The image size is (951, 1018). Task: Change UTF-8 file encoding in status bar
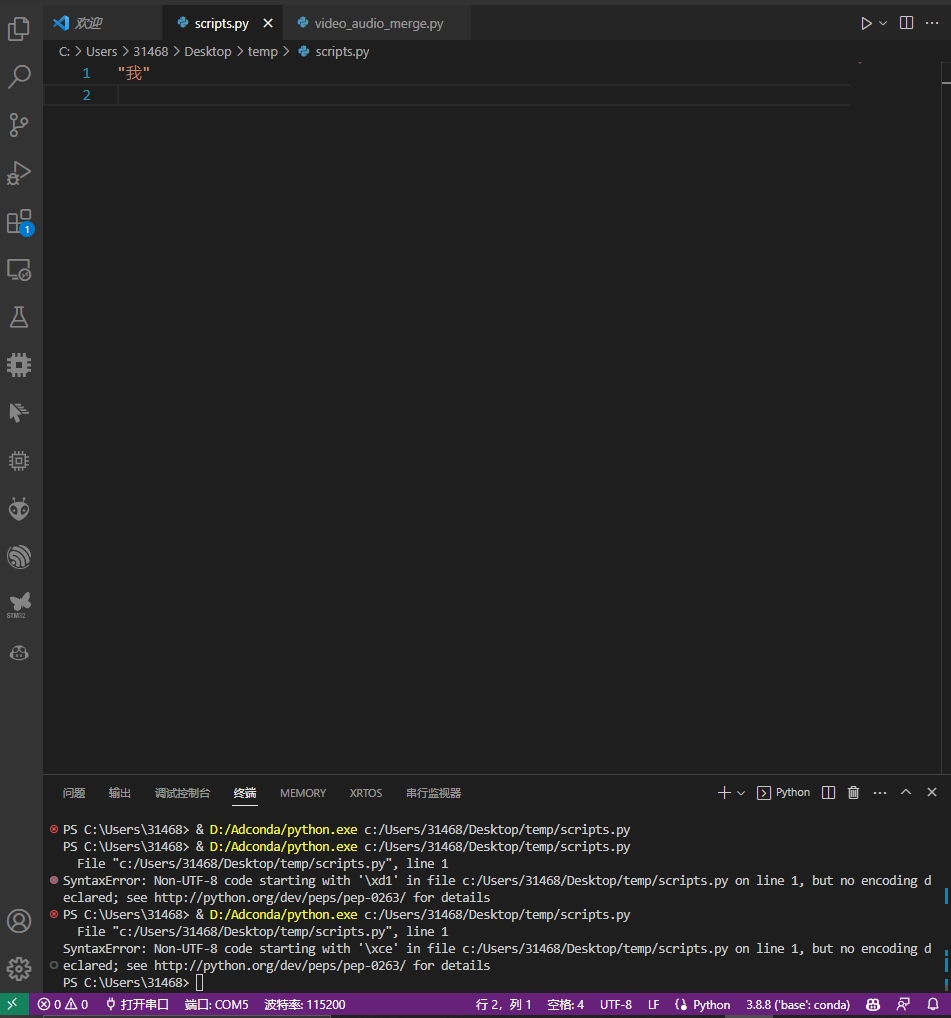(x=615, y=1004)
